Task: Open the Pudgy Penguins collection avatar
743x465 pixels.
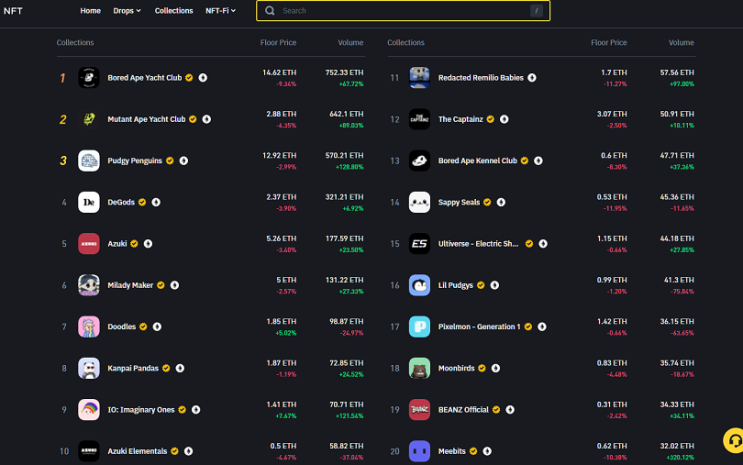Action: (x=89, y=161)
